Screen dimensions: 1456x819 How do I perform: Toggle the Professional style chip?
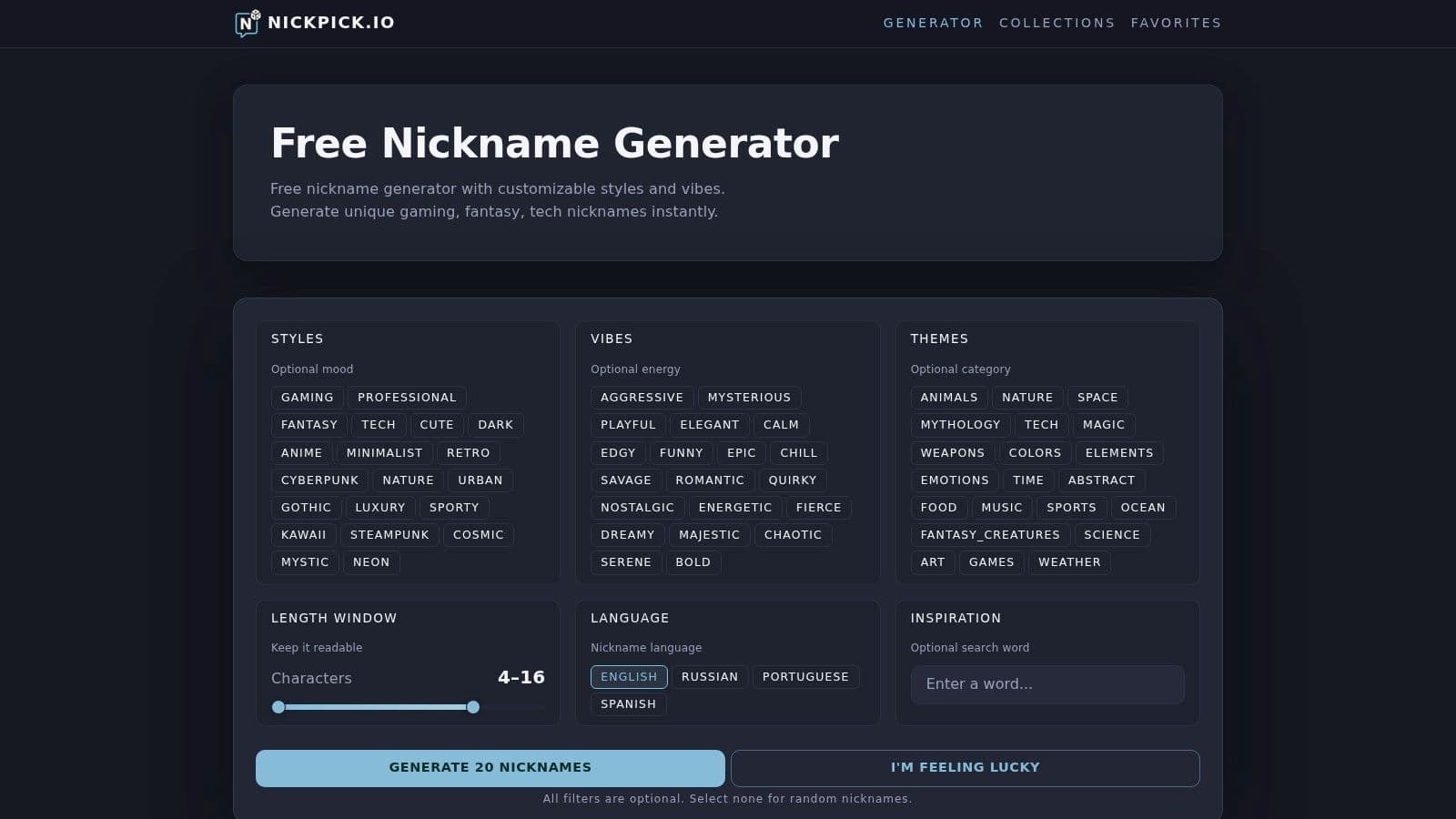tap(407, 398)
